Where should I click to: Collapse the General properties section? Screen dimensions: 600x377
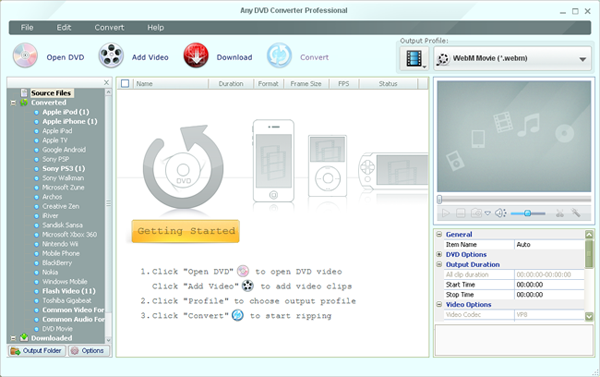(x=439, y=234)
